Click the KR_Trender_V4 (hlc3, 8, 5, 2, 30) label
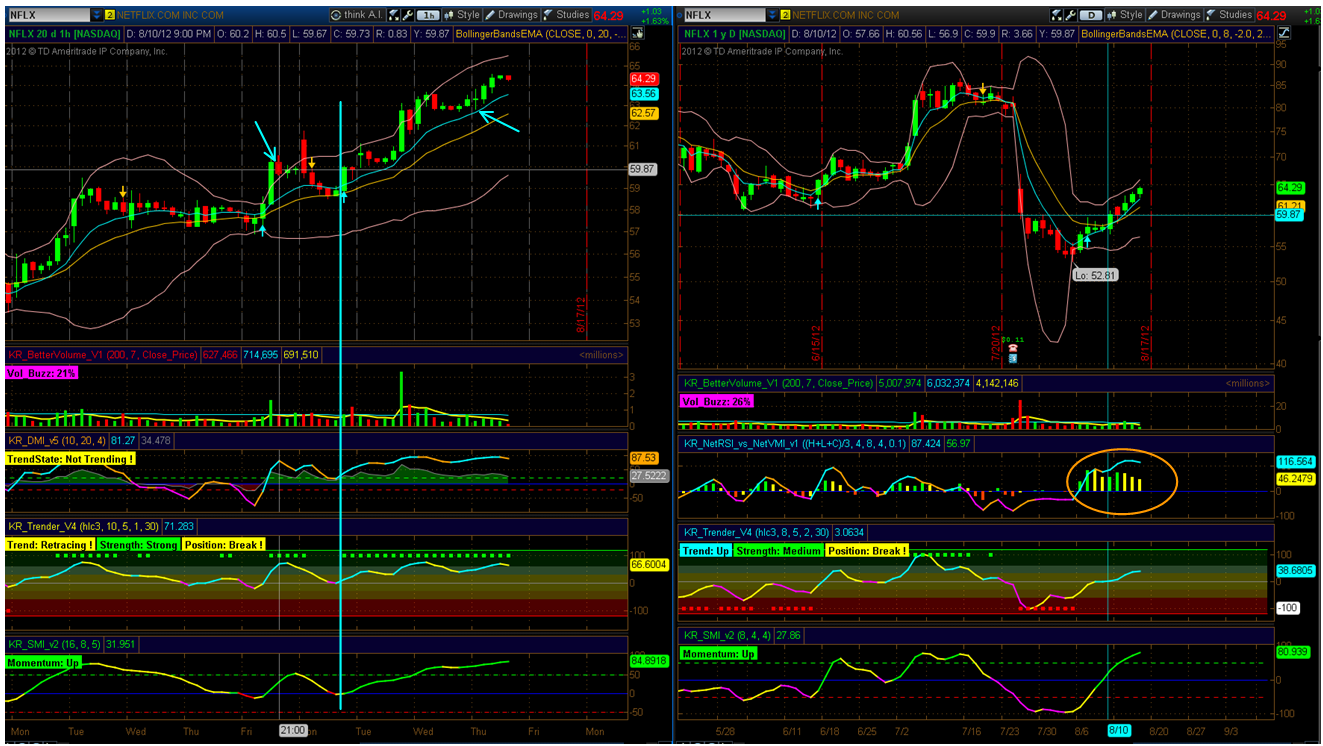This screenshot has width=1323, height=746. (x=755, y=533)
